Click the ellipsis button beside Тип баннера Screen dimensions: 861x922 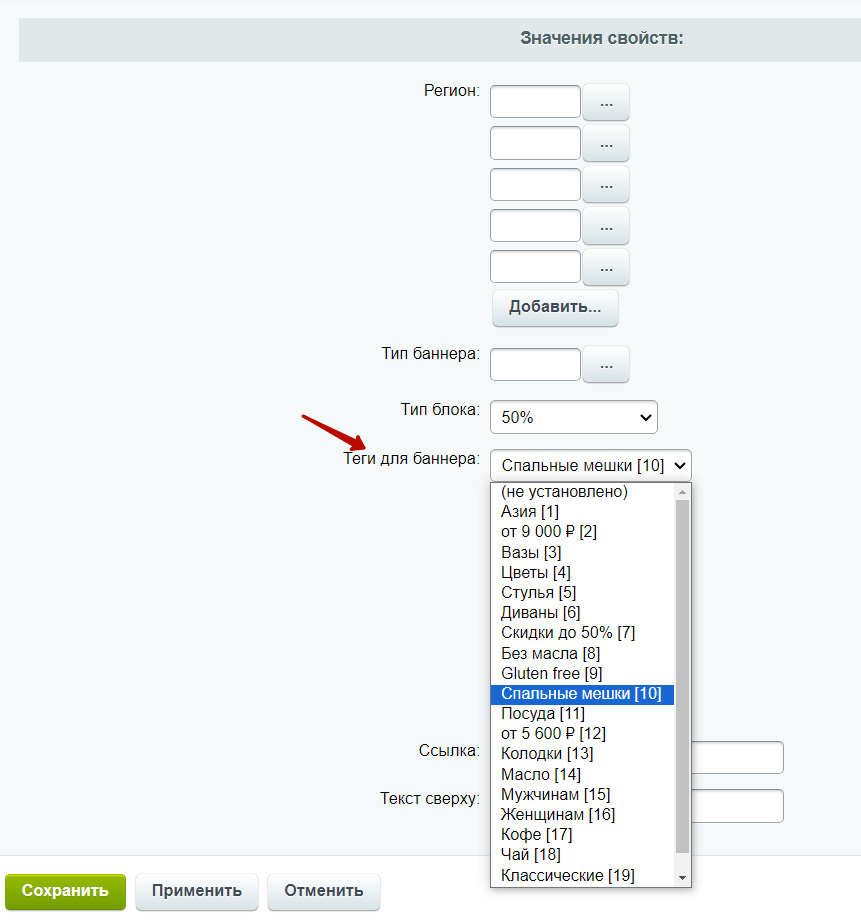point(606,365)
